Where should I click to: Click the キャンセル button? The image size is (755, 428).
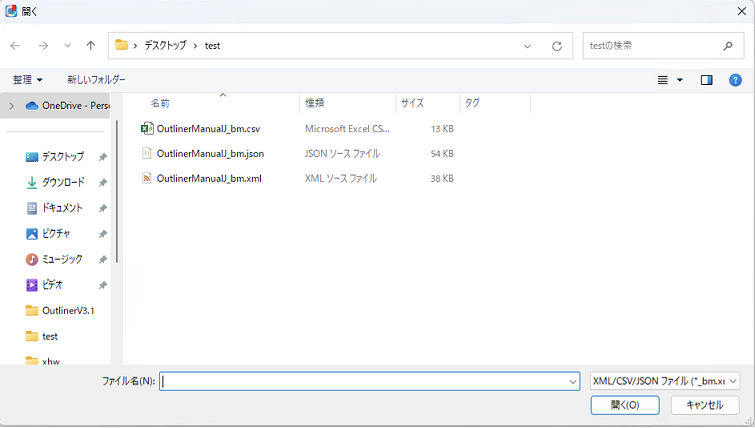point(704,405)
